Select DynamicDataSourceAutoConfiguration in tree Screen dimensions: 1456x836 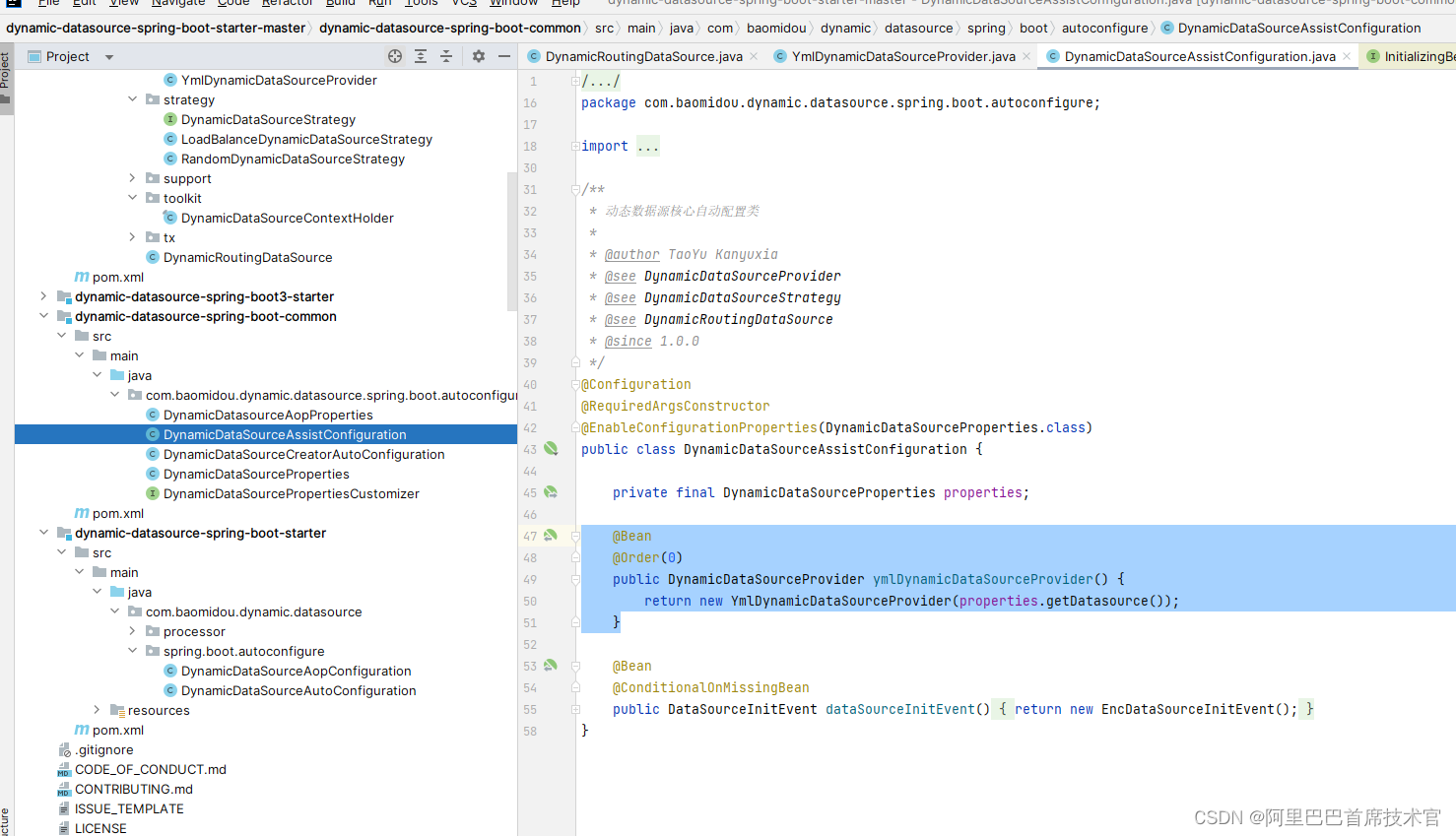coord(298,690)
